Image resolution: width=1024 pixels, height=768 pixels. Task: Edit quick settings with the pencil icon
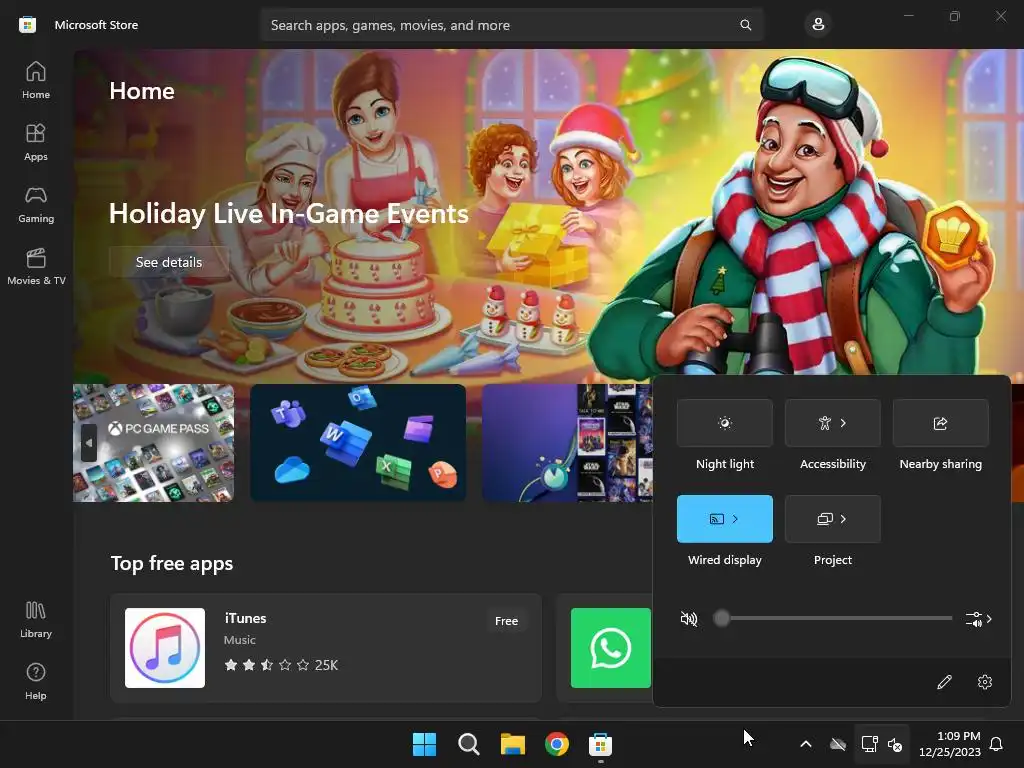(x=944, y=682)
